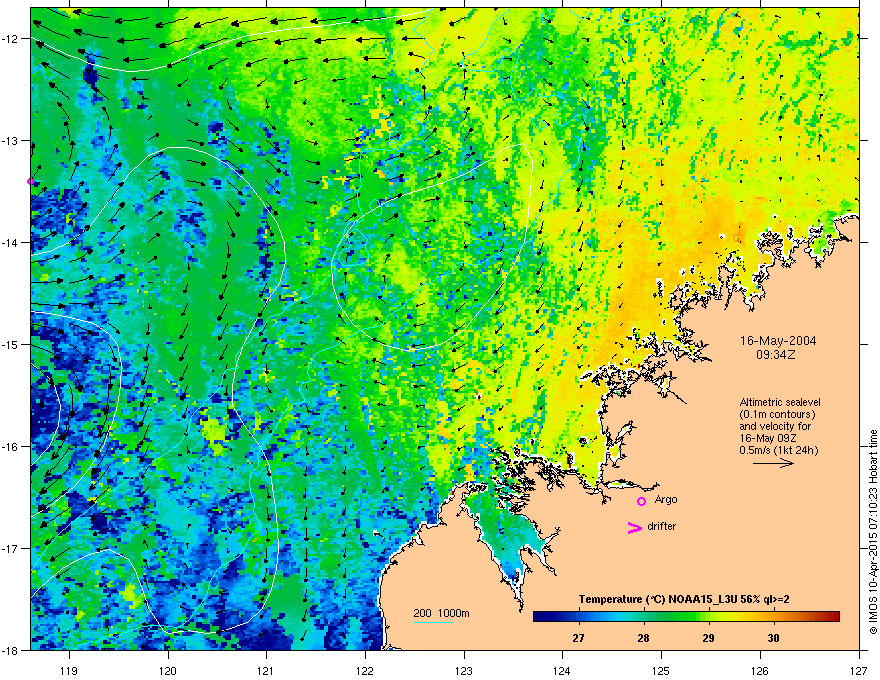Image resolution: width=880 pixels, height=680 pixels.
Task: Click the colorbar tick label 27
Action: pyautogui.click(x=578, y=638)
